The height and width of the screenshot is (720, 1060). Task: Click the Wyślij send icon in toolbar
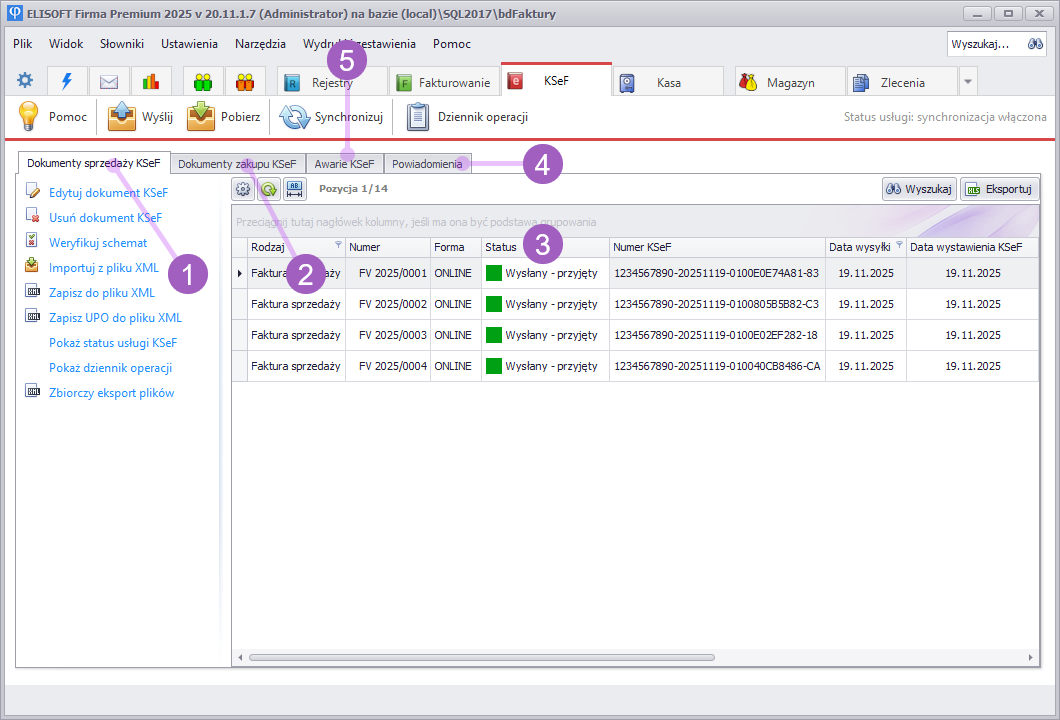[x=122, y=117]
